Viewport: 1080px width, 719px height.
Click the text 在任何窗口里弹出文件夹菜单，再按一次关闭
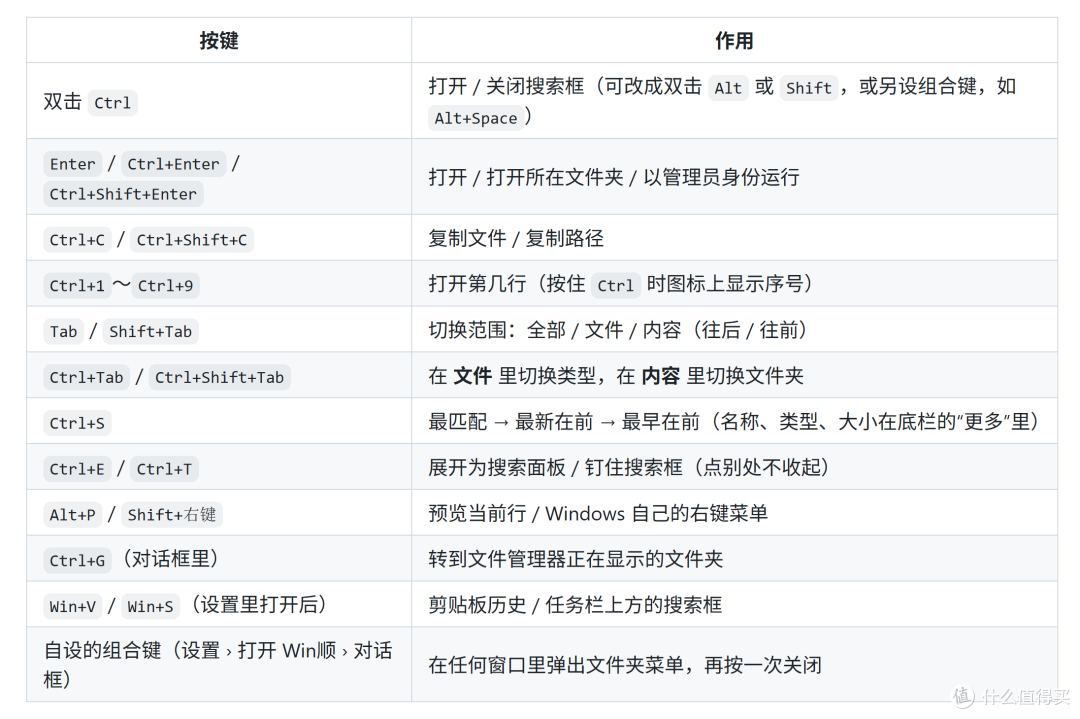click(x=625, y=665)
